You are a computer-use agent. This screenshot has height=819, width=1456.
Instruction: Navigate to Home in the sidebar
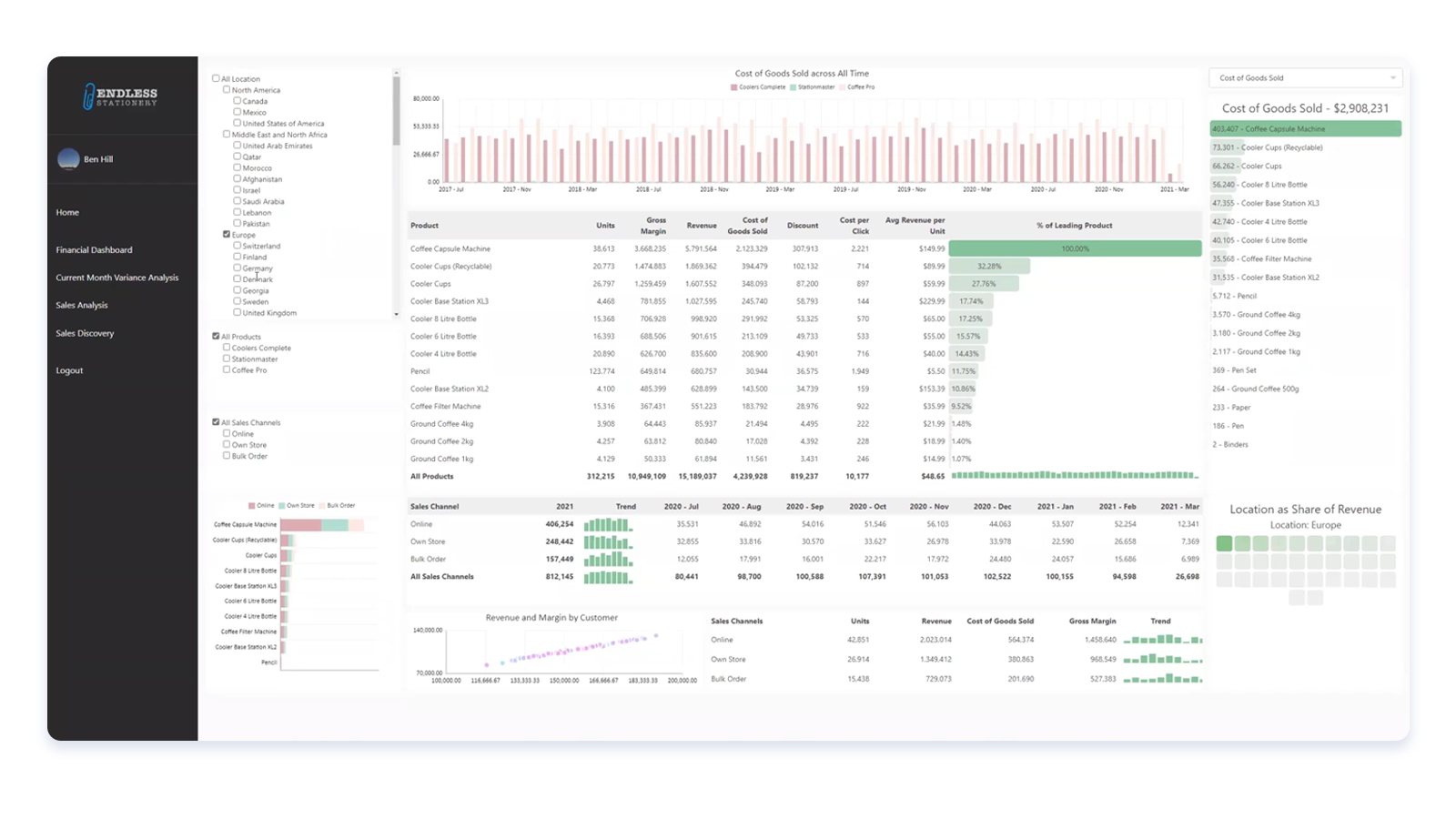[x=66, y=211]
